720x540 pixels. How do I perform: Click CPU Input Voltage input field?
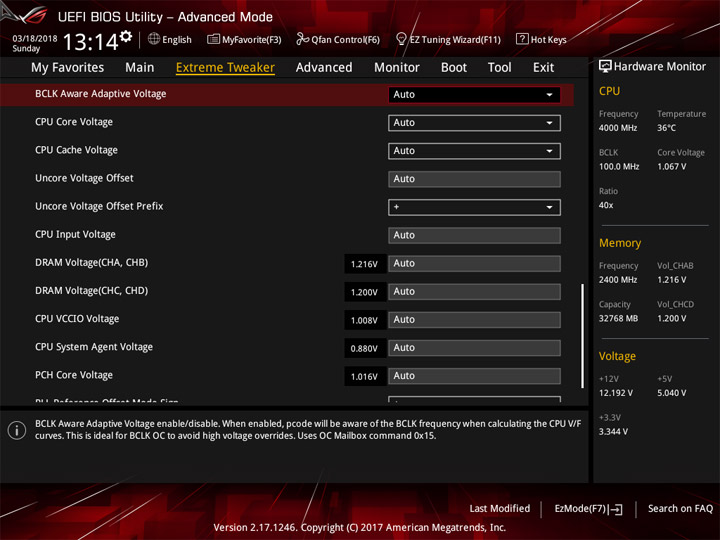(x=474, y=235)
